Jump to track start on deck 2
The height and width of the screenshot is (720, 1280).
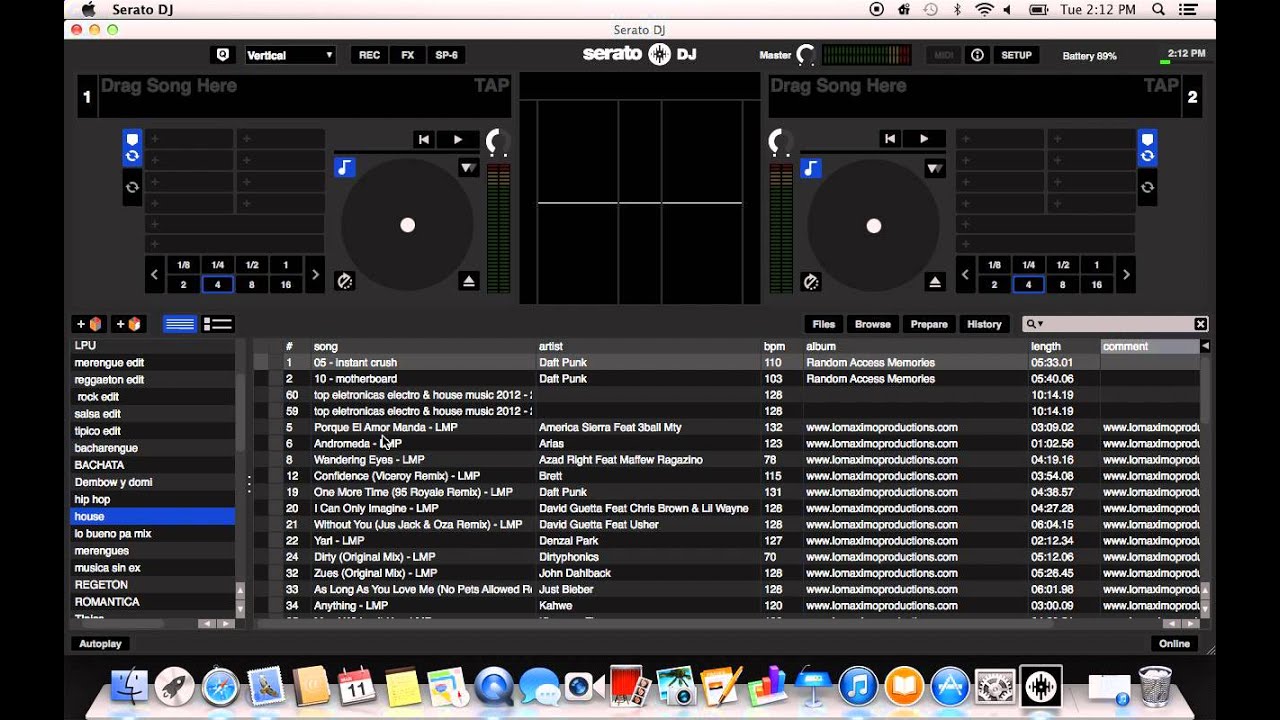click(x=890, y=139)
